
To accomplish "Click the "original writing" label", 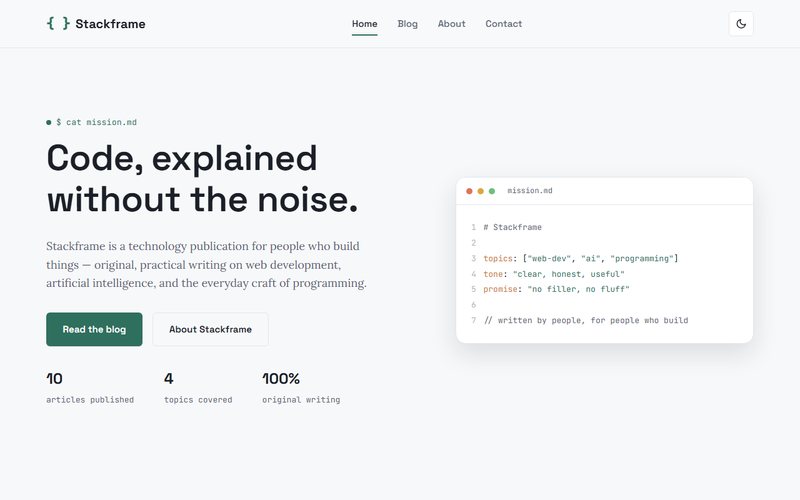I will pyautogui.click(x=301, y=399).
